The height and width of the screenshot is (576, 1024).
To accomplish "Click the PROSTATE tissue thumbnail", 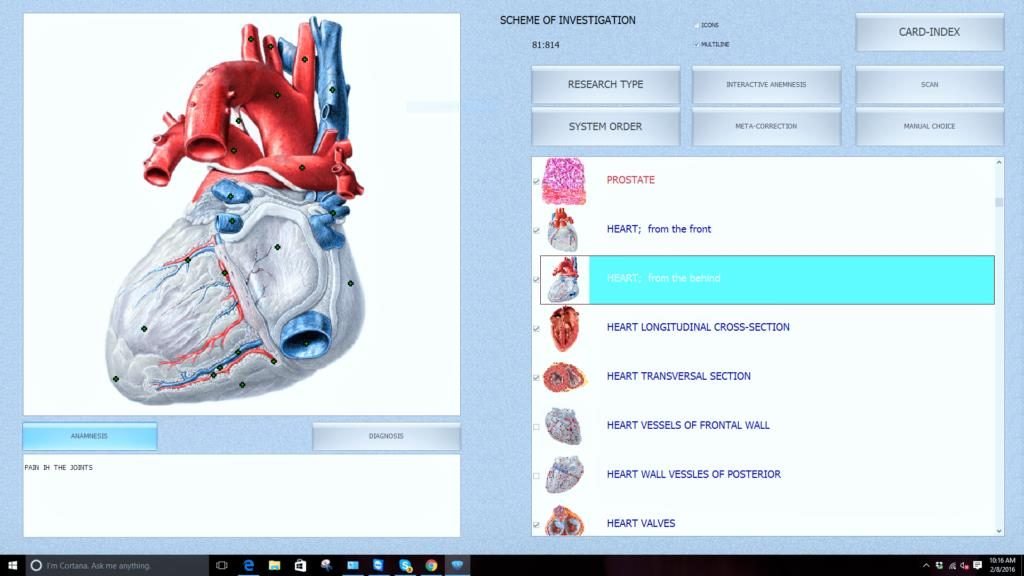I will tap(563, 181).
